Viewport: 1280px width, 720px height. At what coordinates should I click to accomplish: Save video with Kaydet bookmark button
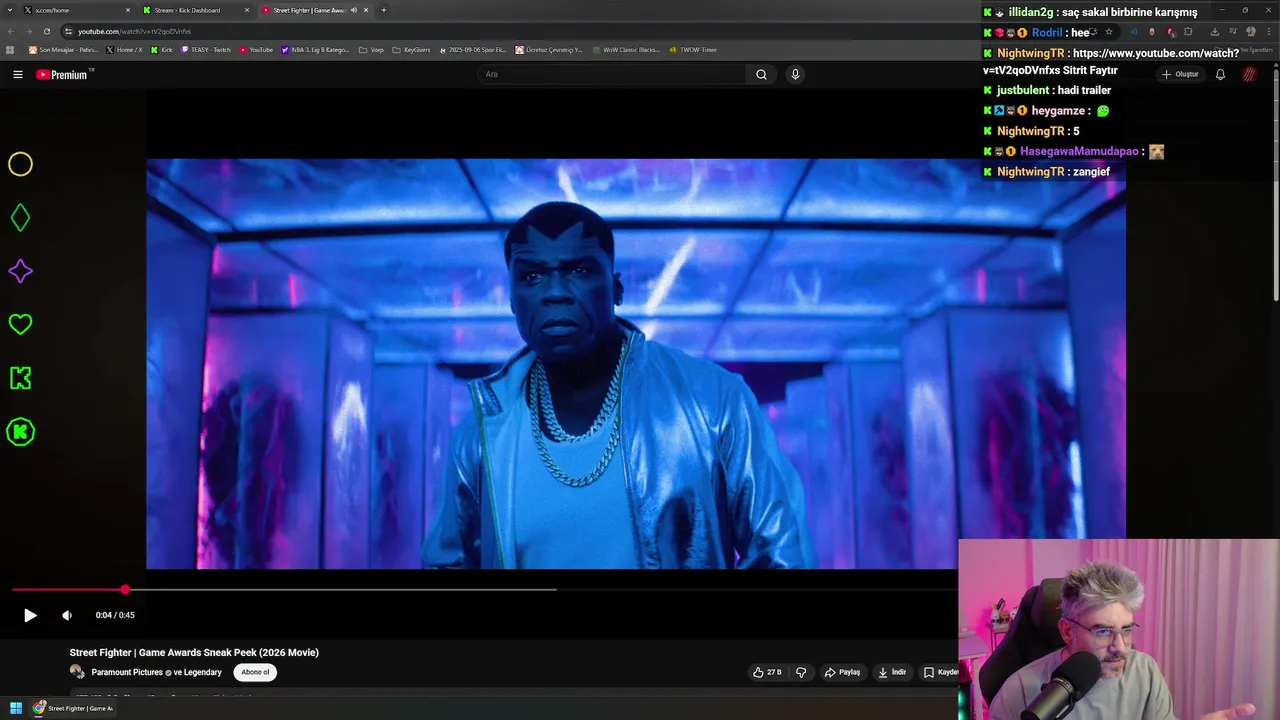click(940, 672)
